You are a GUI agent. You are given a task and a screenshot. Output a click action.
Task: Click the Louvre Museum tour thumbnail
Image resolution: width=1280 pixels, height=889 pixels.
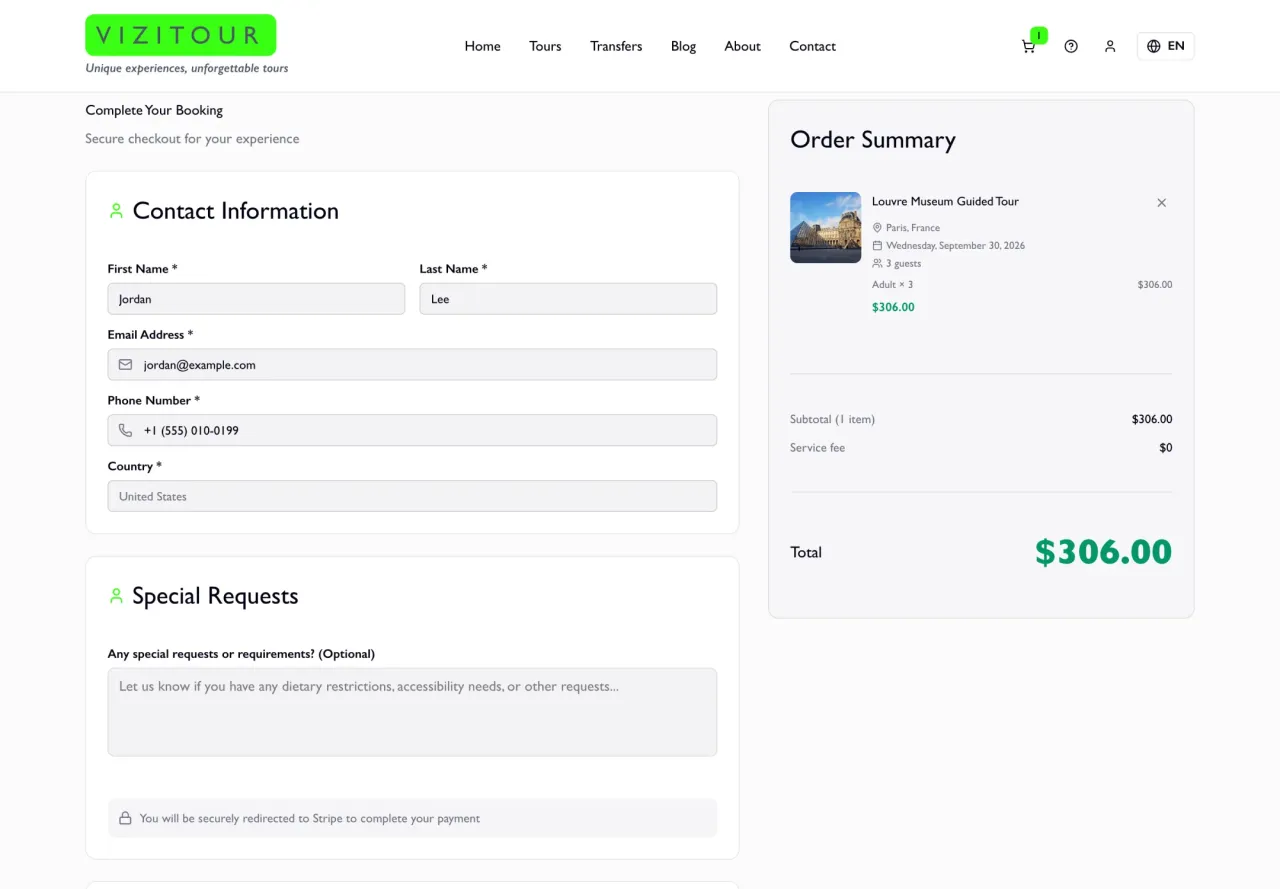[825, 228]
